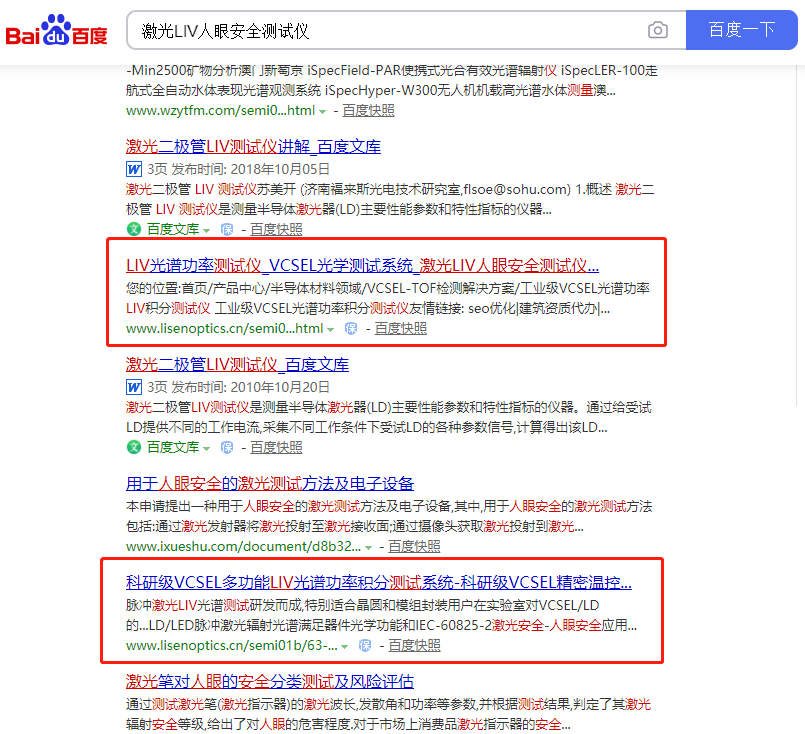Click green 百度文库 badge icon under 2018 result

click(134, 229)
